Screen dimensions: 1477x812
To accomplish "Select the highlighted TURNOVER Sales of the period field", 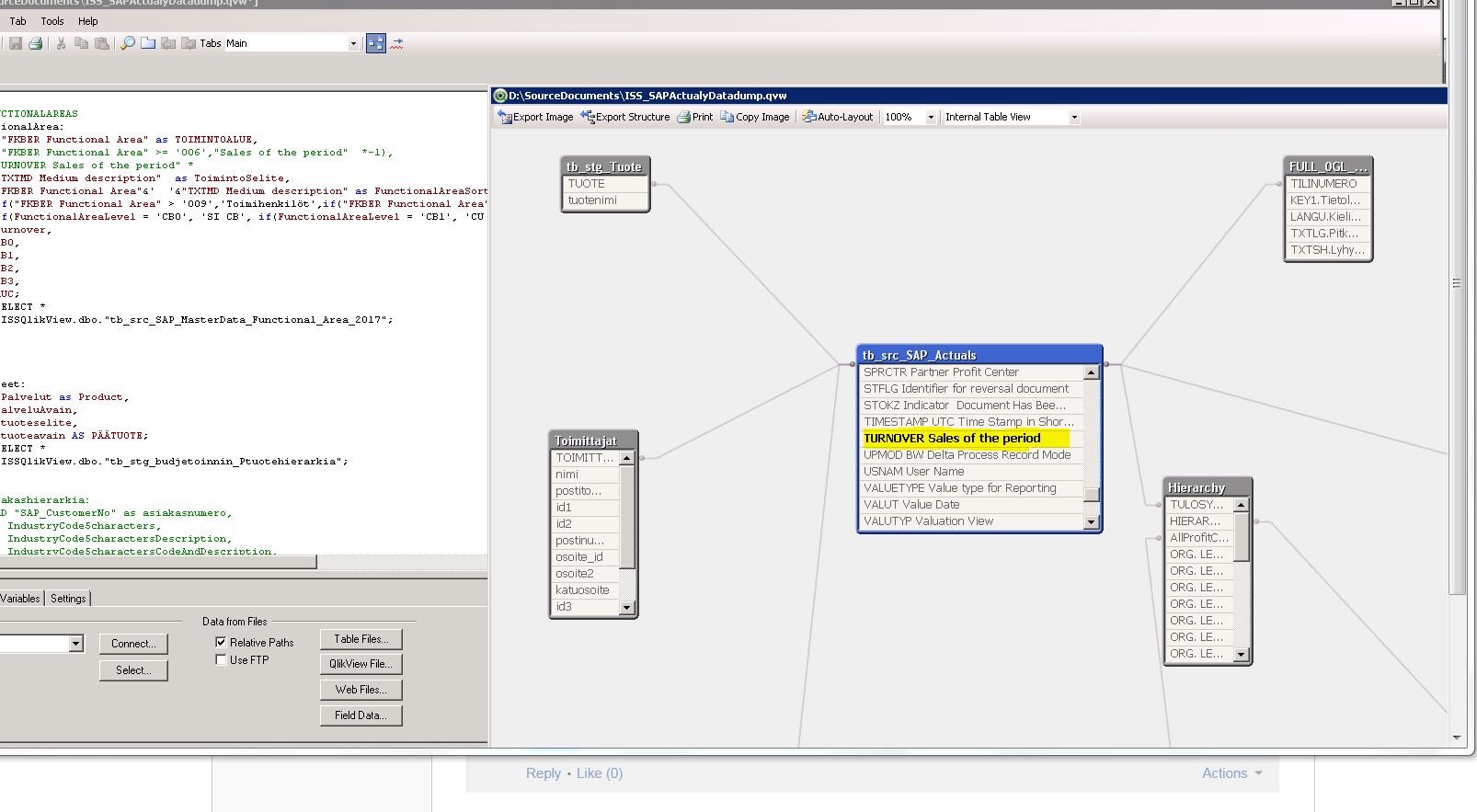I will pyautogui.click(x=952, y=439).
